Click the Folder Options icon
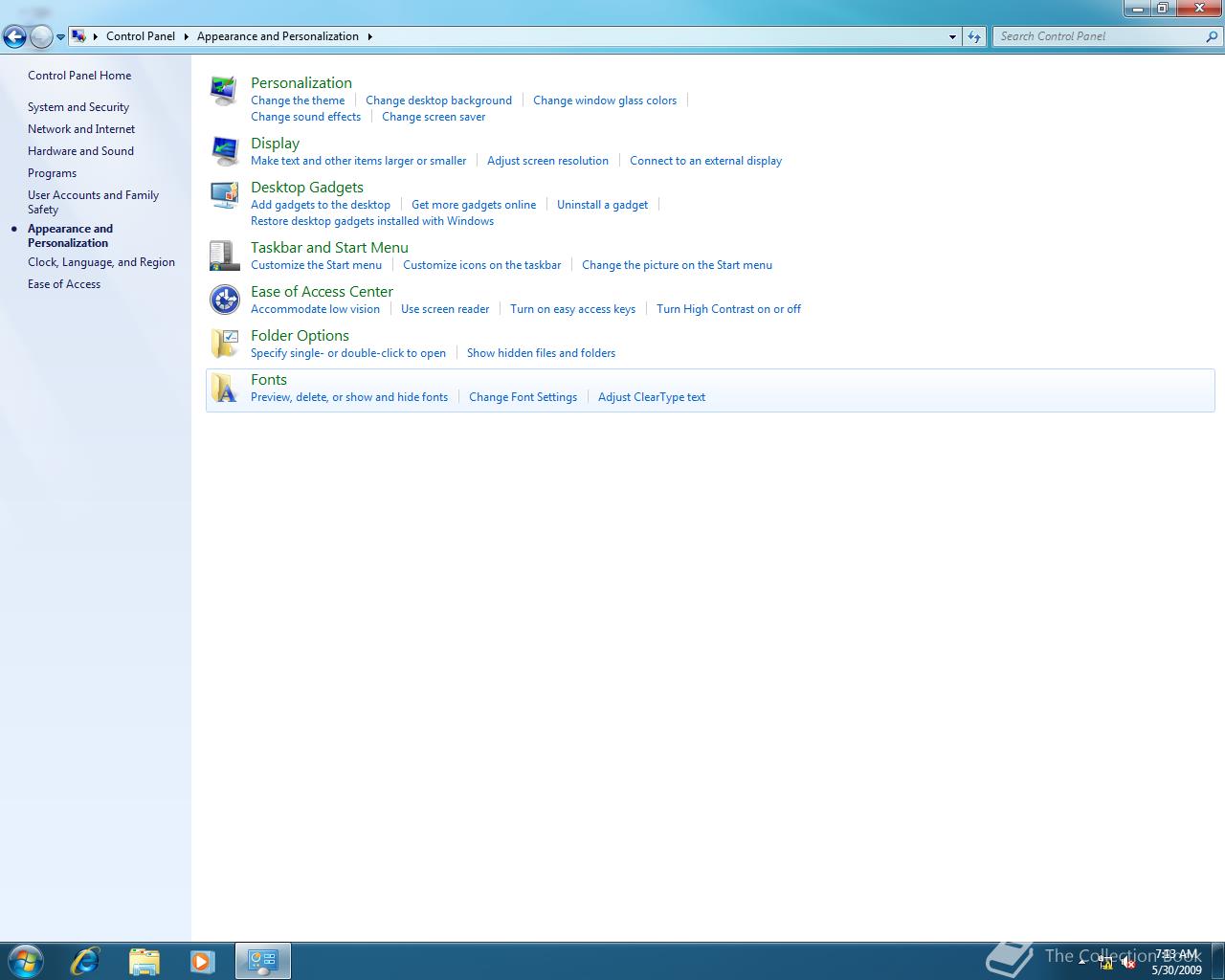 pos(224,344)
